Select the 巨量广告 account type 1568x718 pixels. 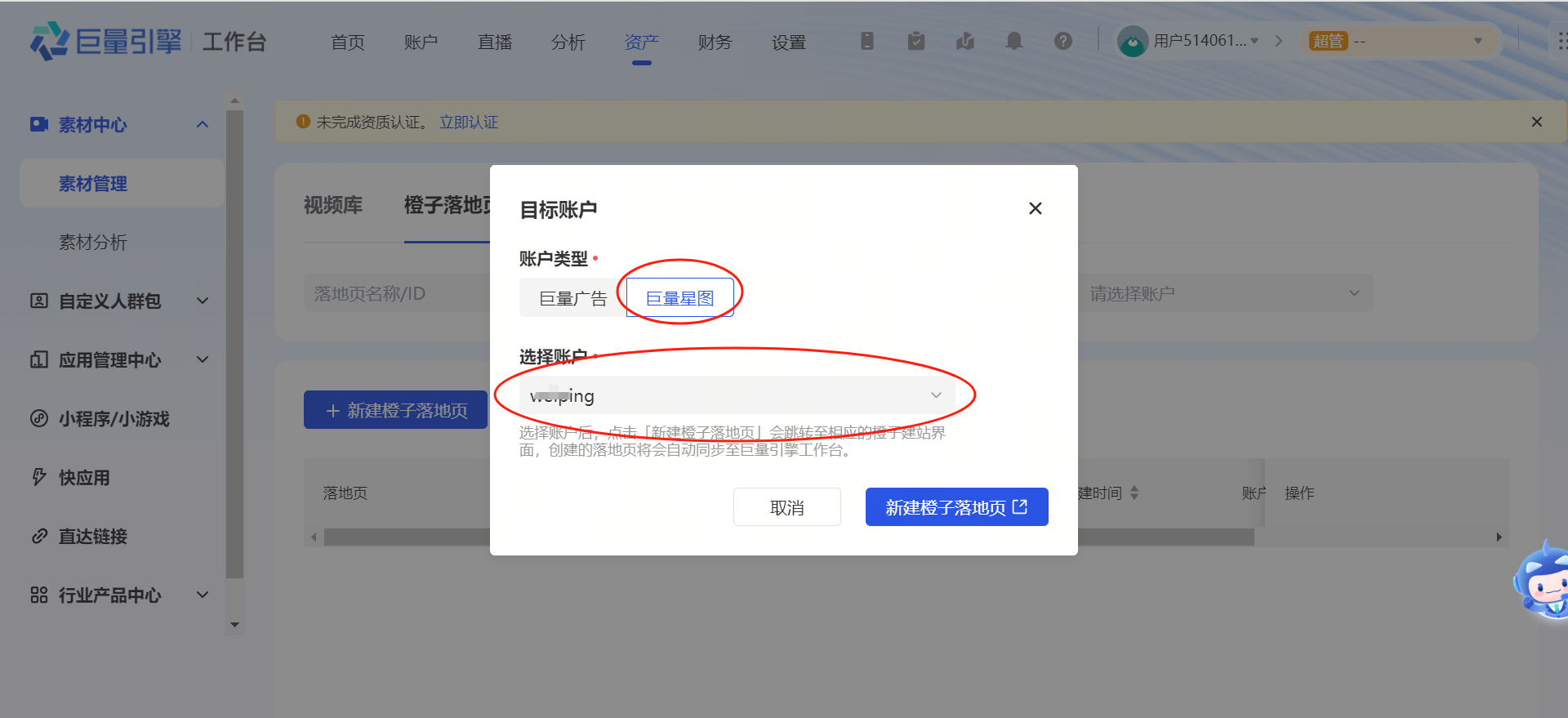572,298
